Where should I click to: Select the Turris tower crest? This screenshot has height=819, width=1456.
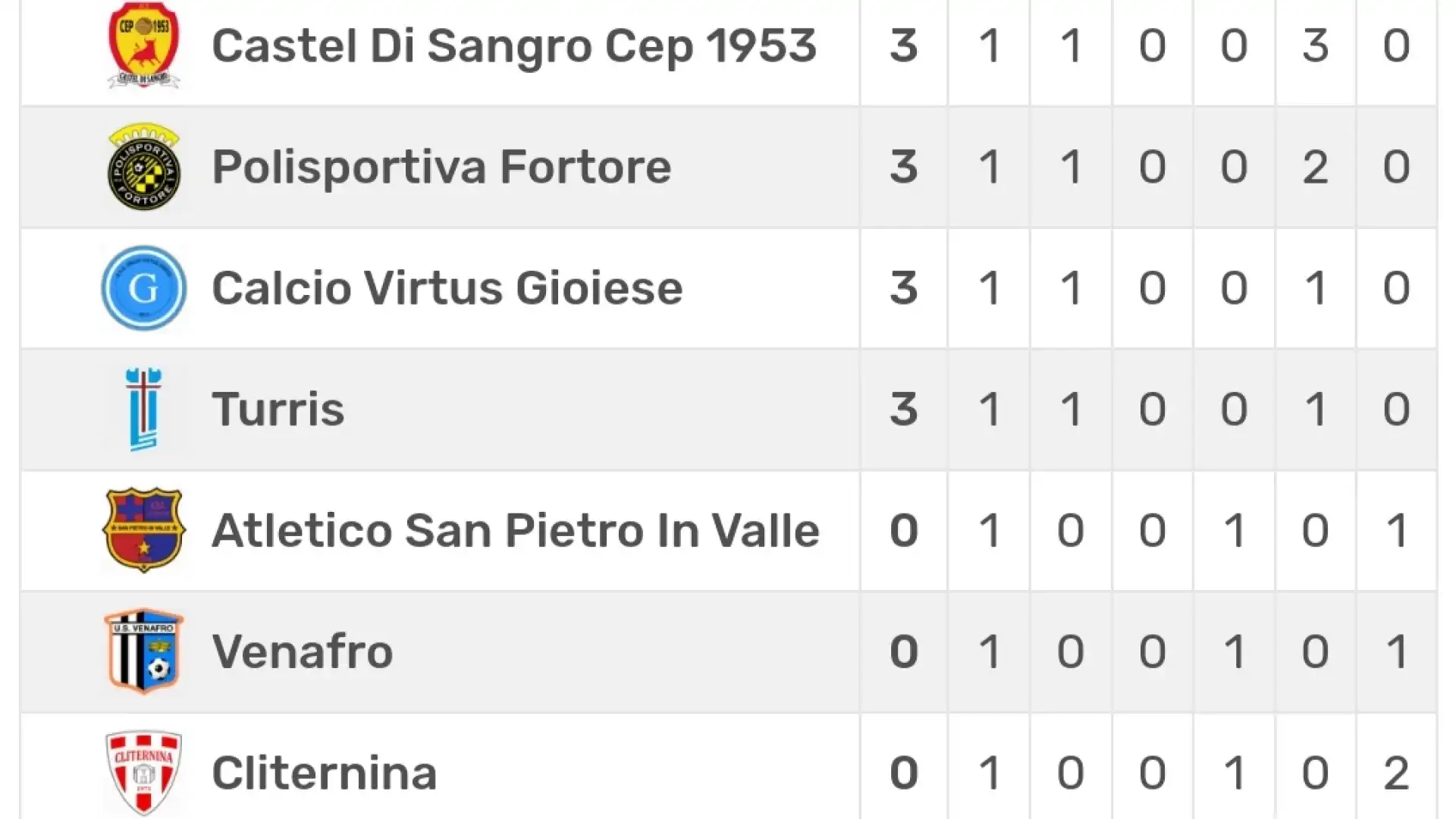(x=144, y=409)
